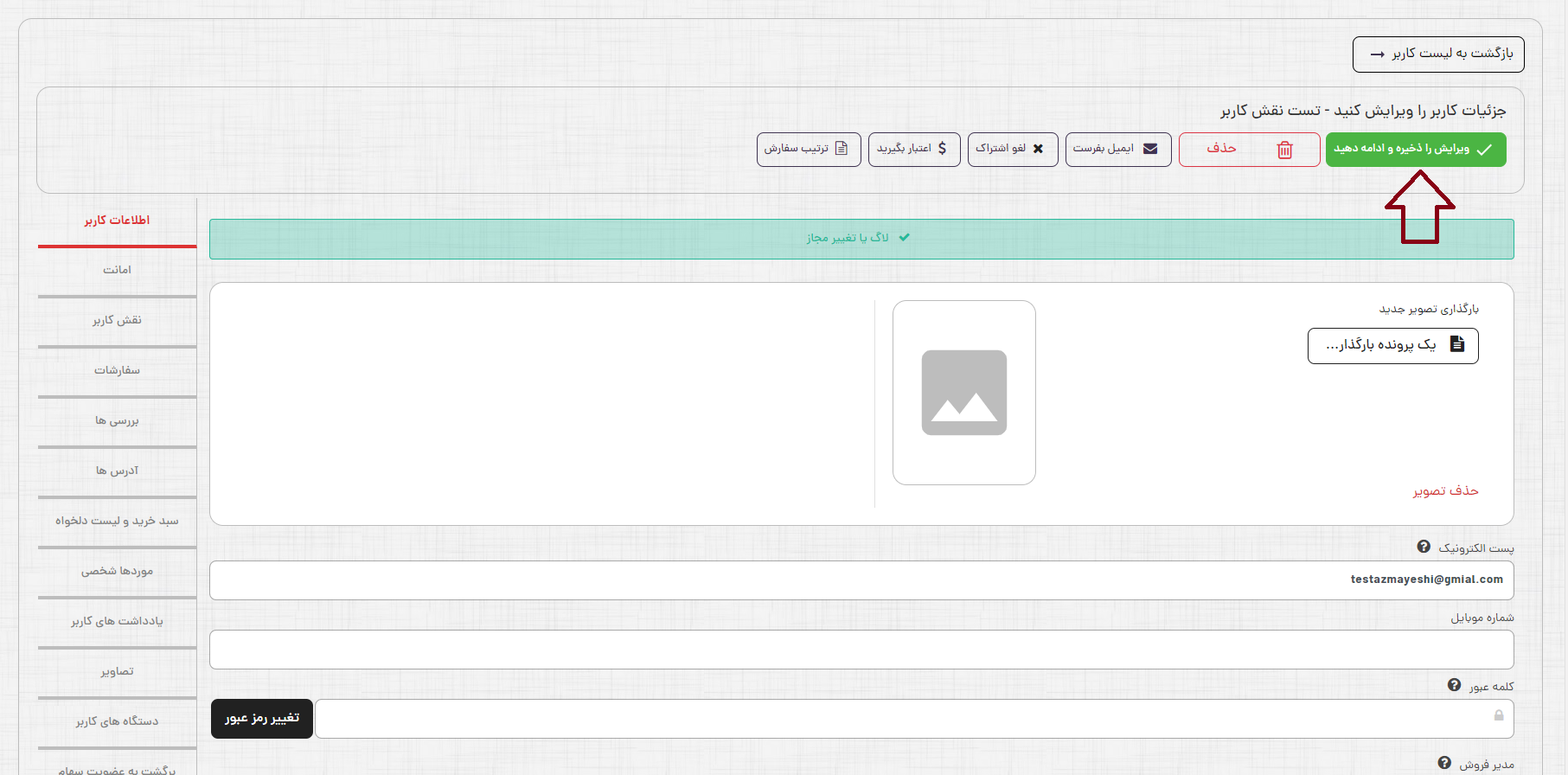
Task: Click the user image placeholder thumbnail
Action: 963,393
